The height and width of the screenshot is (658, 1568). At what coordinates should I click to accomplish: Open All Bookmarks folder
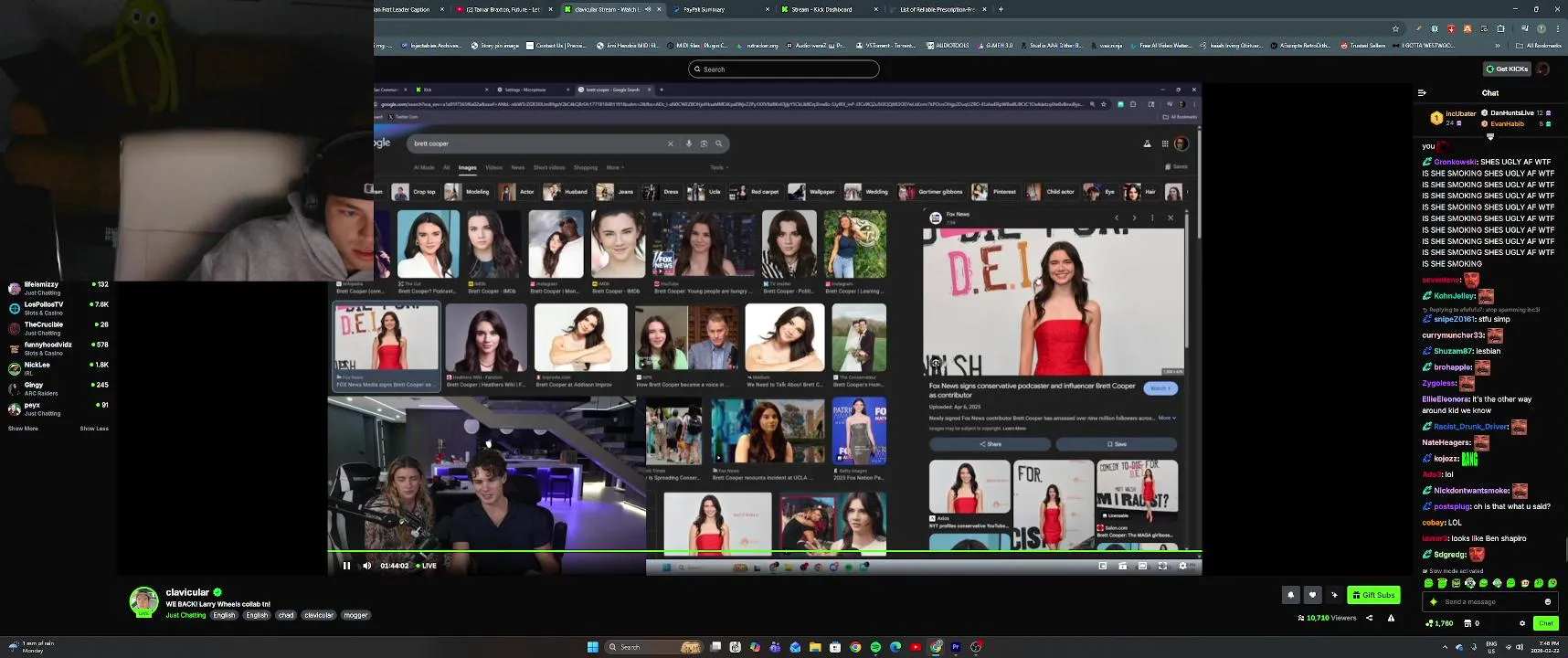(x=1538, y=45)
